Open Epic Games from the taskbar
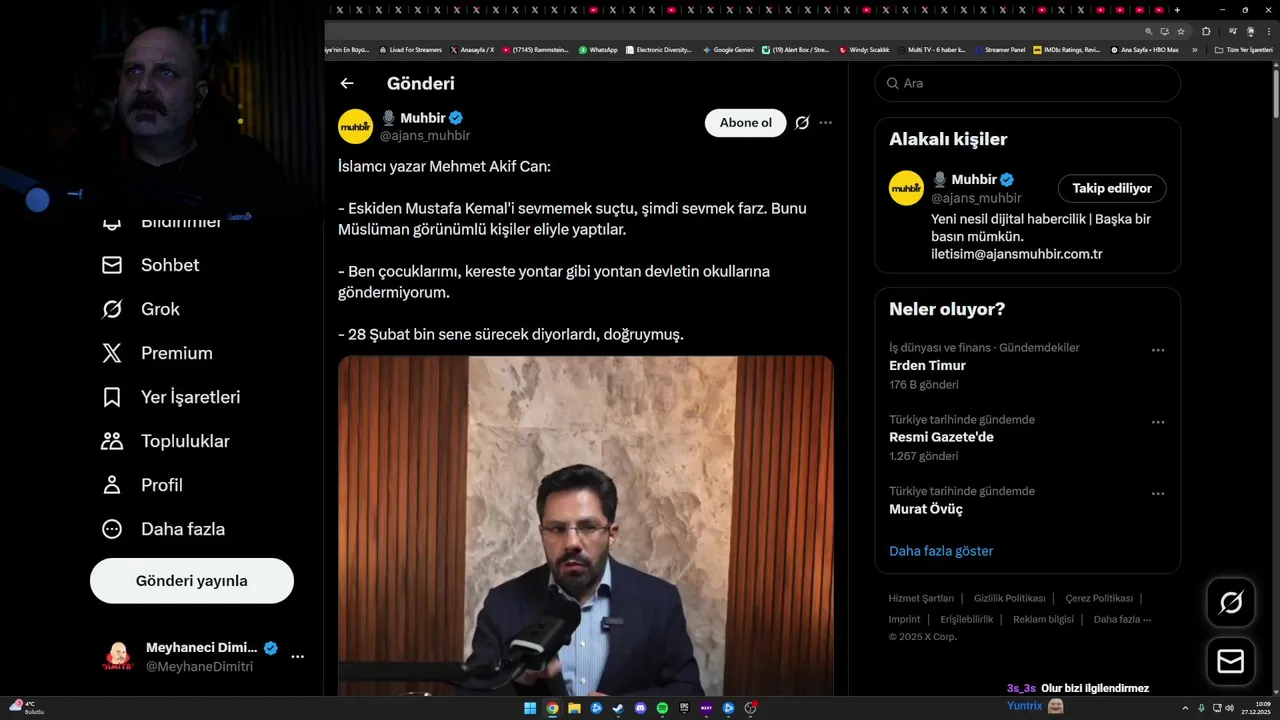The height and width of the screenshot is (720, 1280). [684, 708]
